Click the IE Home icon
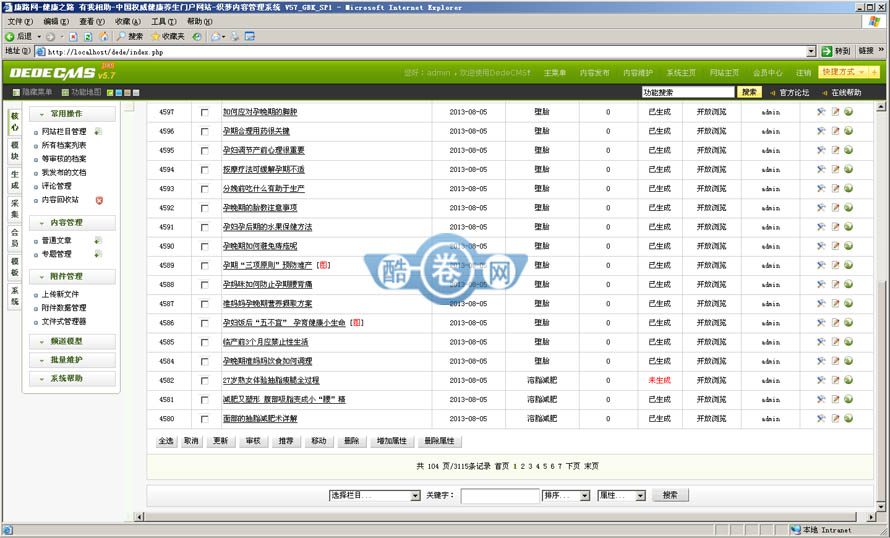The image size is (890, 538). coord(103,36)
